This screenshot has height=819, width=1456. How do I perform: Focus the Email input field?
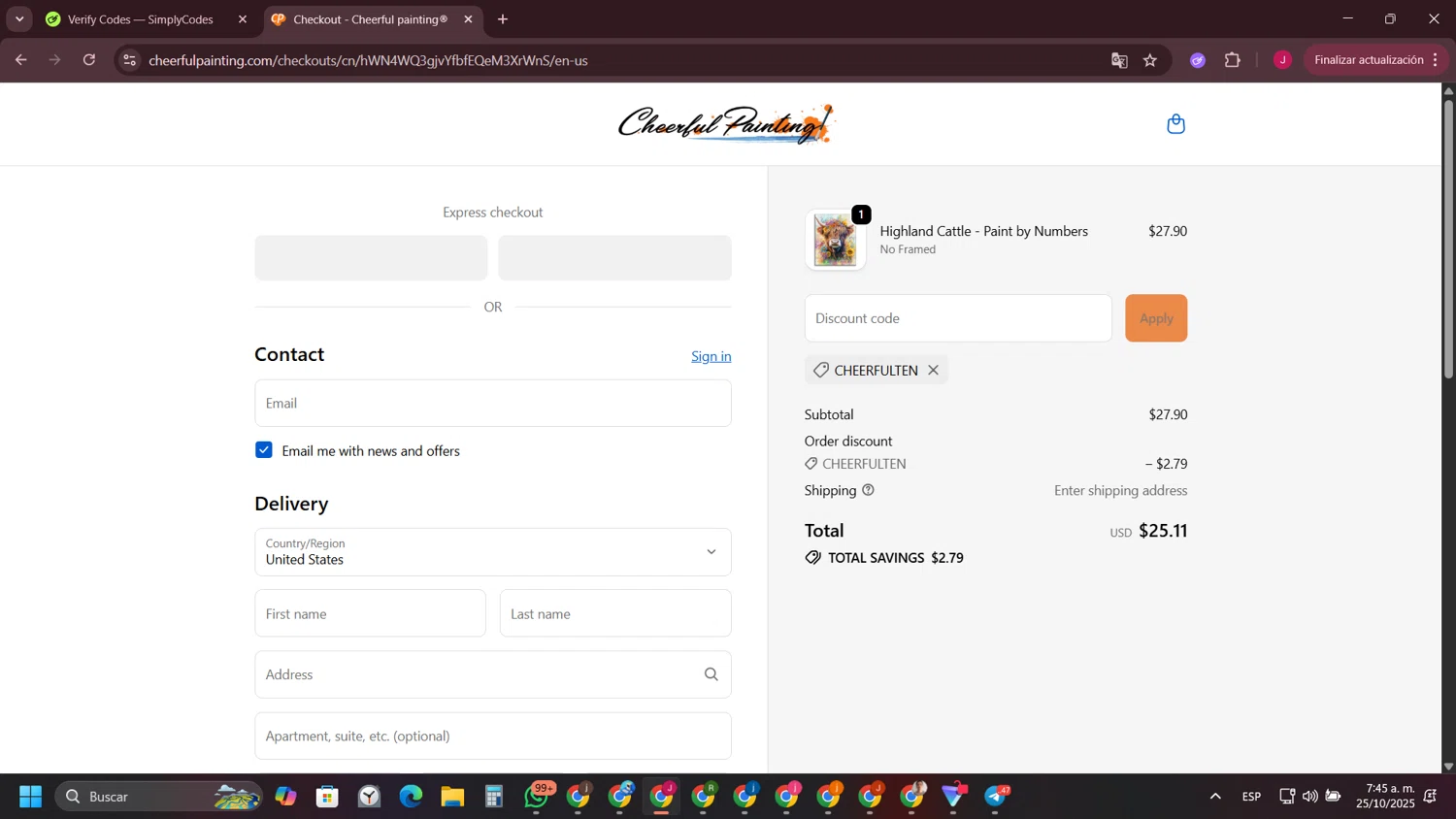(493, 403)
